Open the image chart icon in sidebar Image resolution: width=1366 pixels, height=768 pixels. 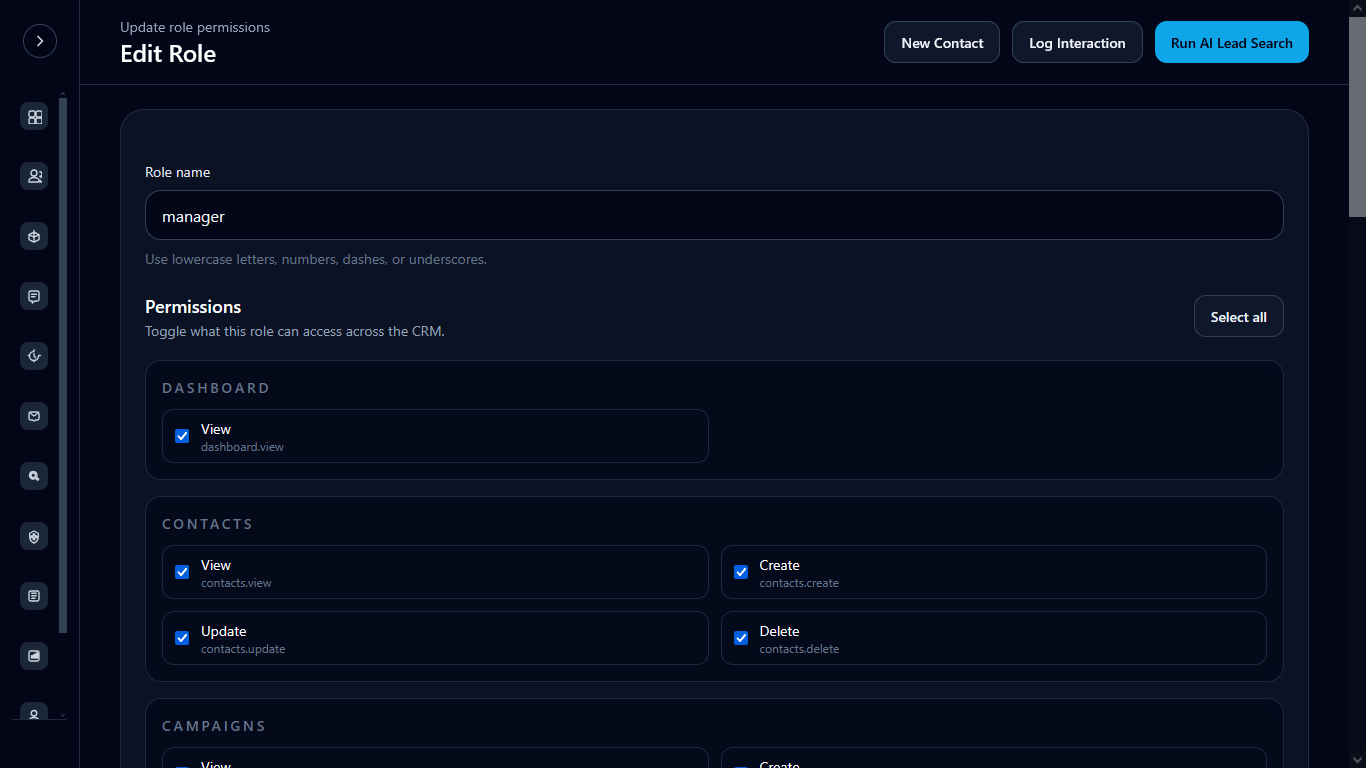(35, 656)
